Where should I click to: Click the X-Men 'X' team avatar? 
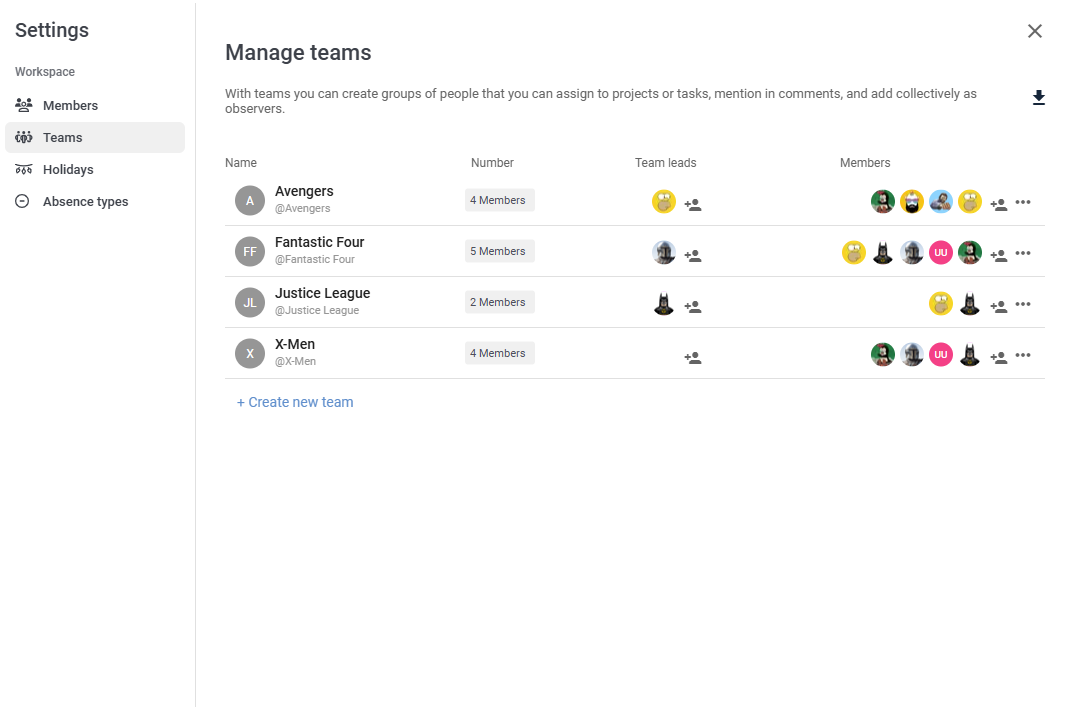pos(250,354)
